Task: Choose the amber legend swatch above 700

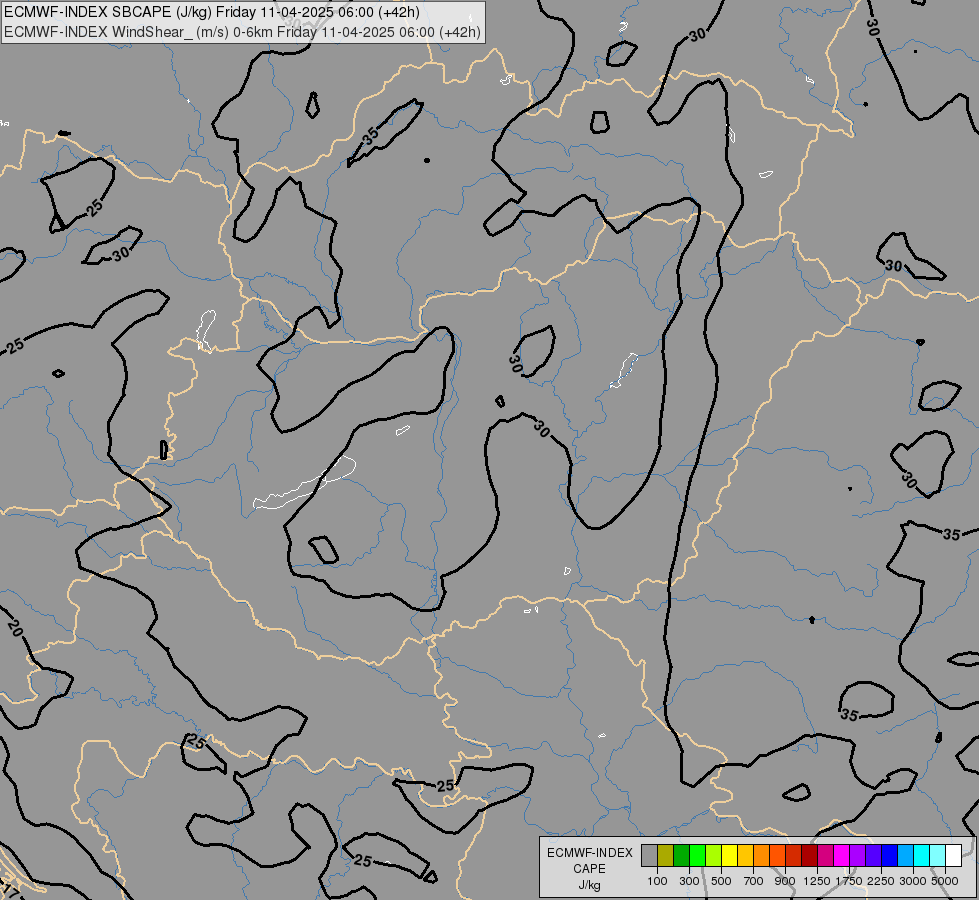Action: pos(745,856)
